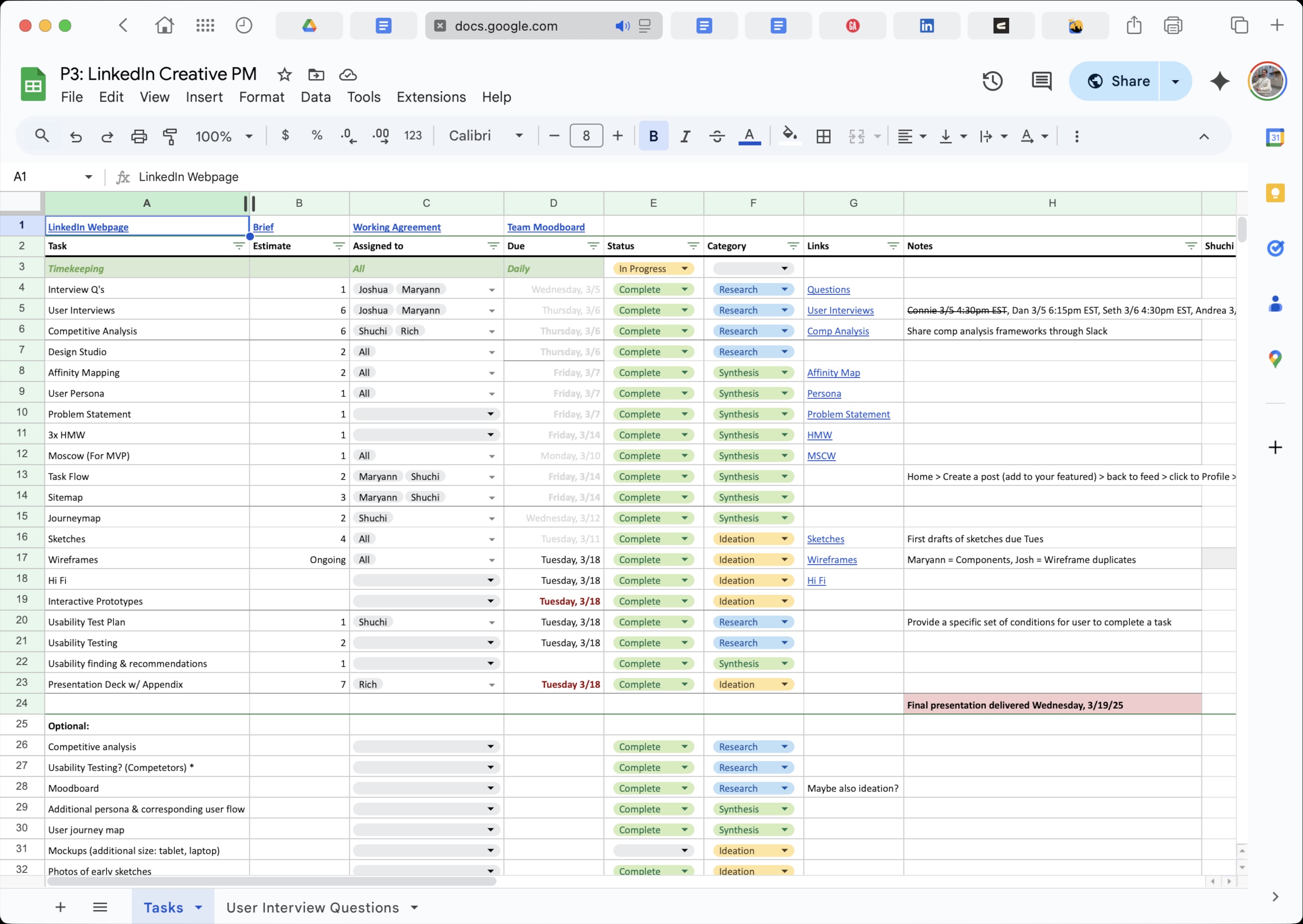Open the text color picker
This screenshot has width=1303, height=924.
tap(749, 136)
